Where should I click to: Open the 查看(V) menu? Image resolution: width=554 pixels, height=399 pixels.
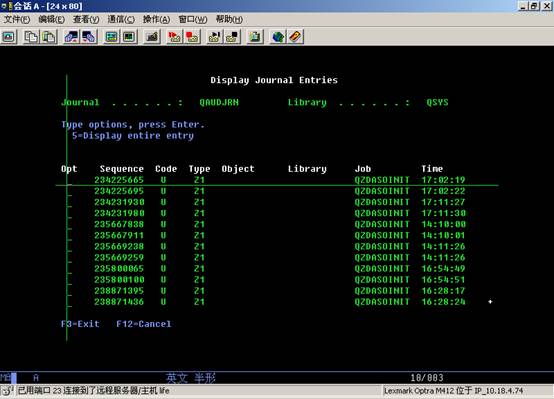click(x=86, y=19)
